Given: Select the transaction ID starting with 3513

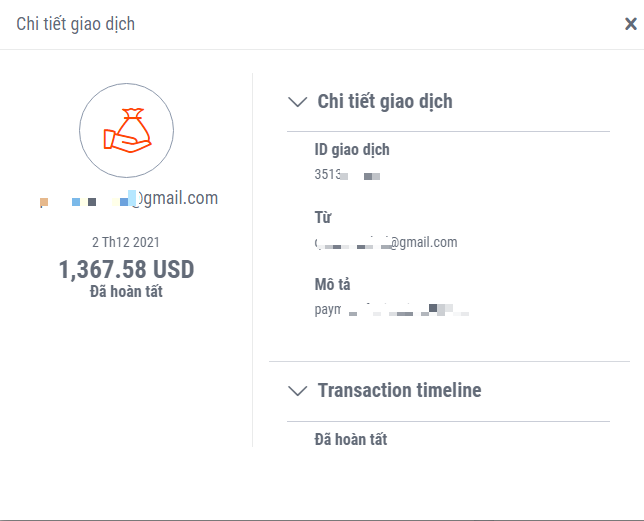Looking at the screenshot, I should coord(347,175).
